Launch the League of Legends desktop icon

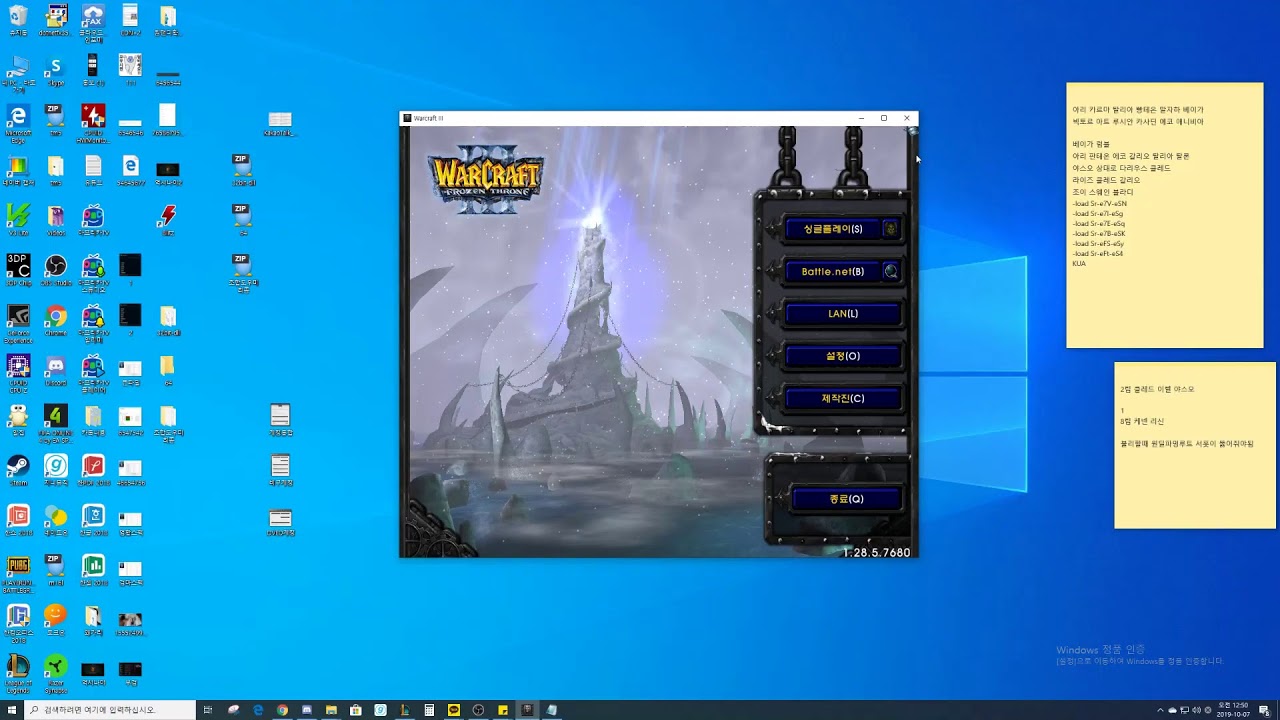click(x=18, y=673)
